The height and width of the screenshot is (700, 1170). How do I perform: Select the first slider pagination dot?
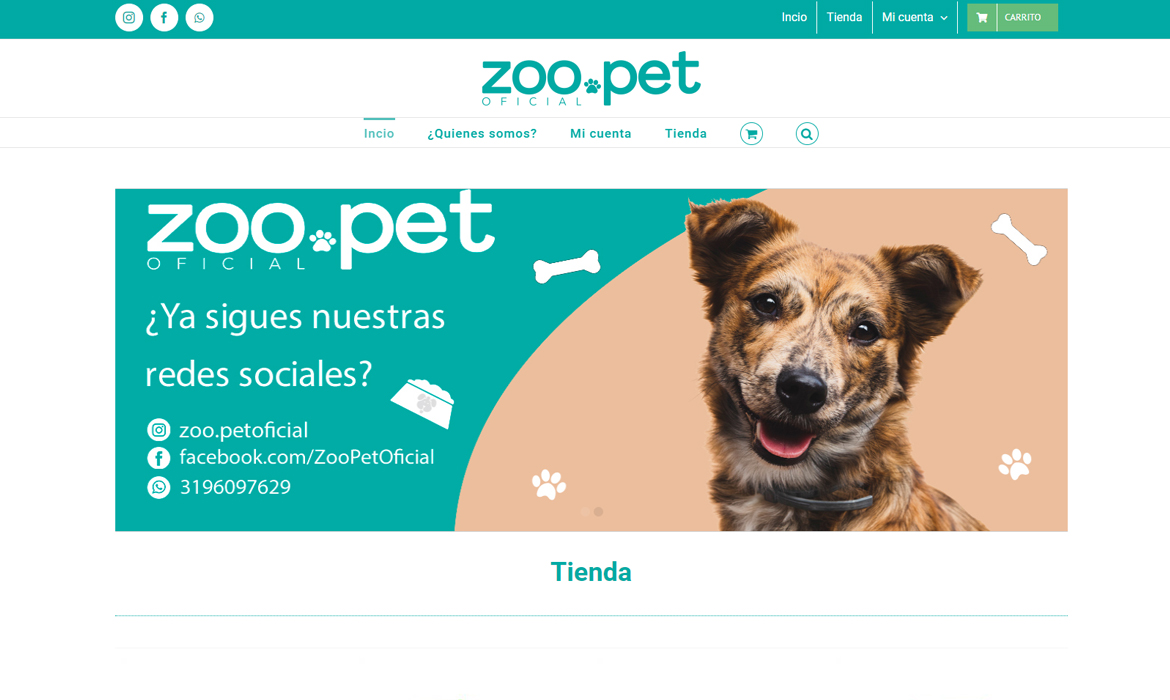[x=585, y=512]
